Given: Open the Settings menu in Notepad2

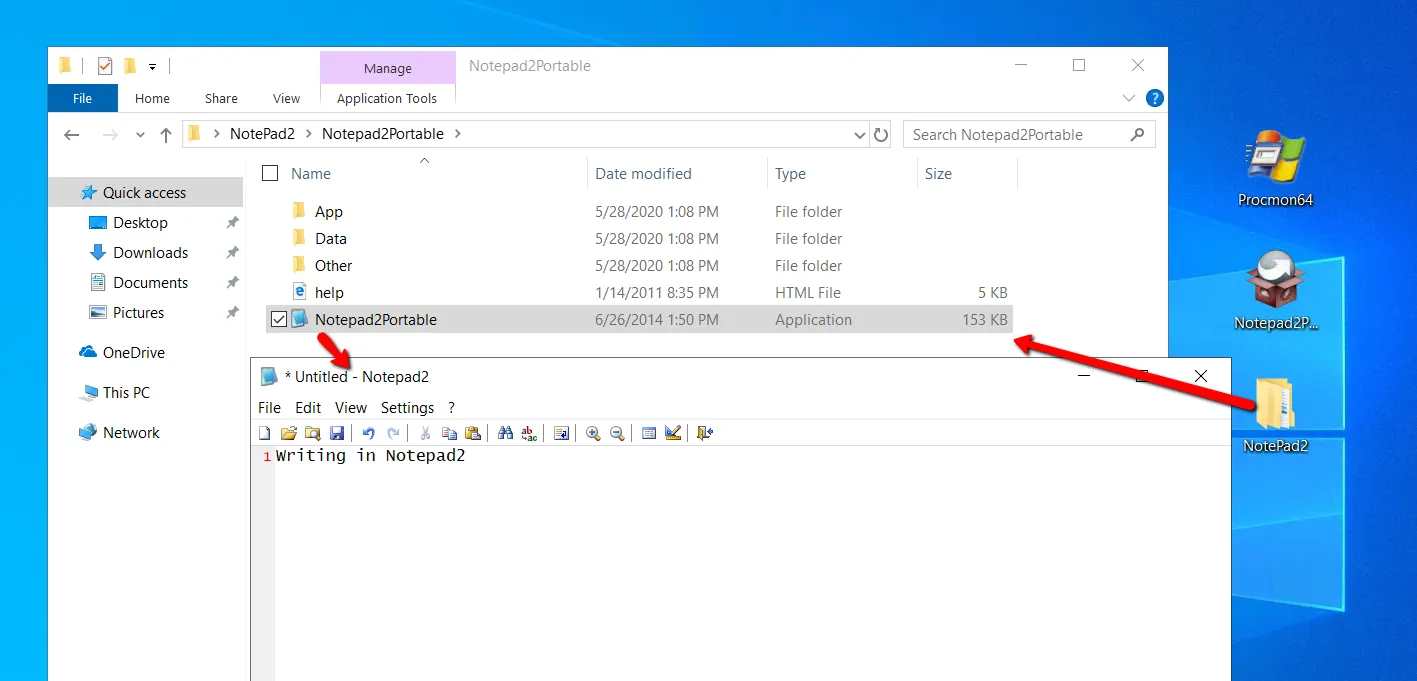Looking at the screenshot, I should 407,407.
